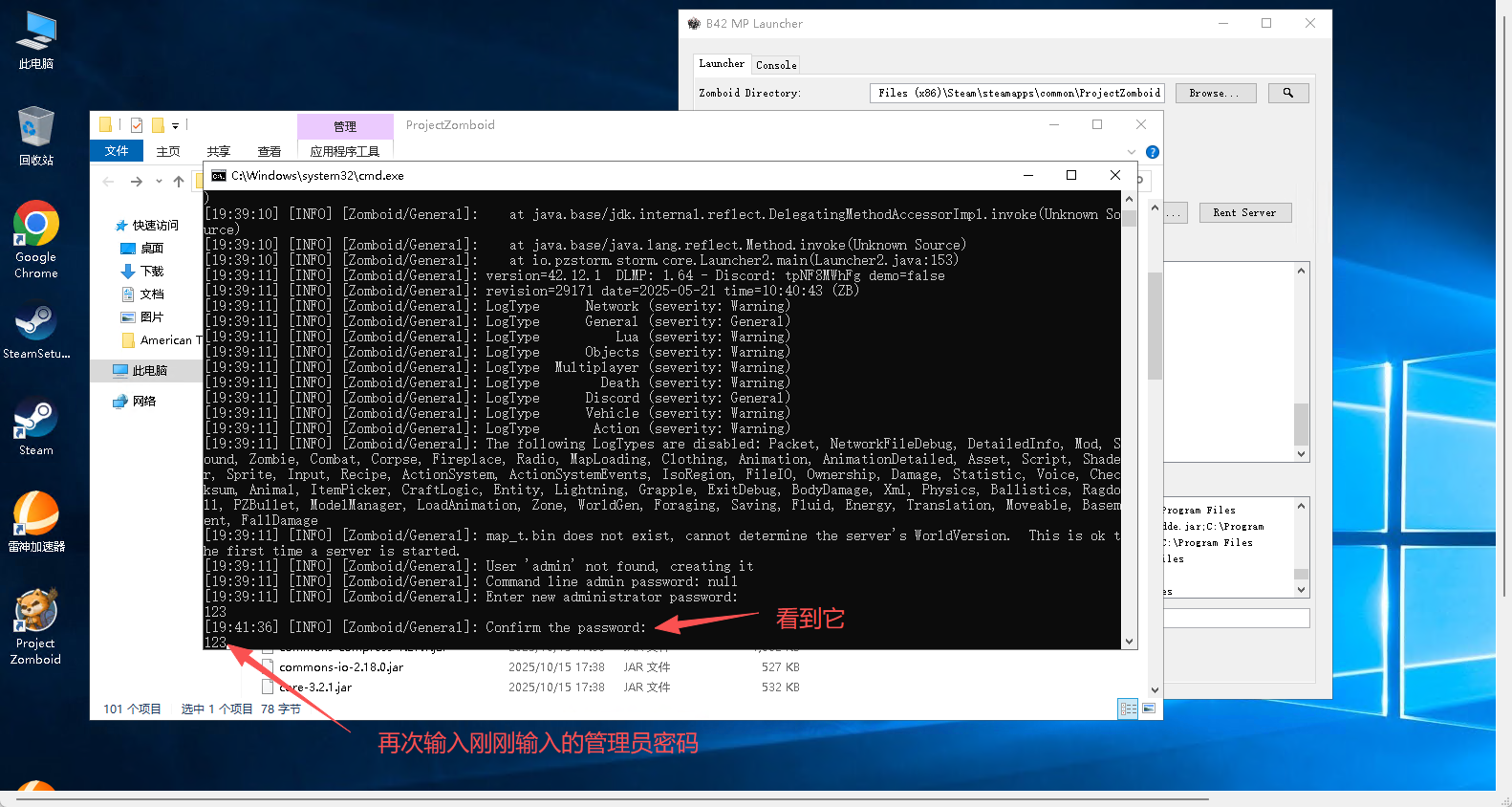Click the magnifier search button in launcher
This screenshot has width=1512, height=807.
[x=1287, y=93]
